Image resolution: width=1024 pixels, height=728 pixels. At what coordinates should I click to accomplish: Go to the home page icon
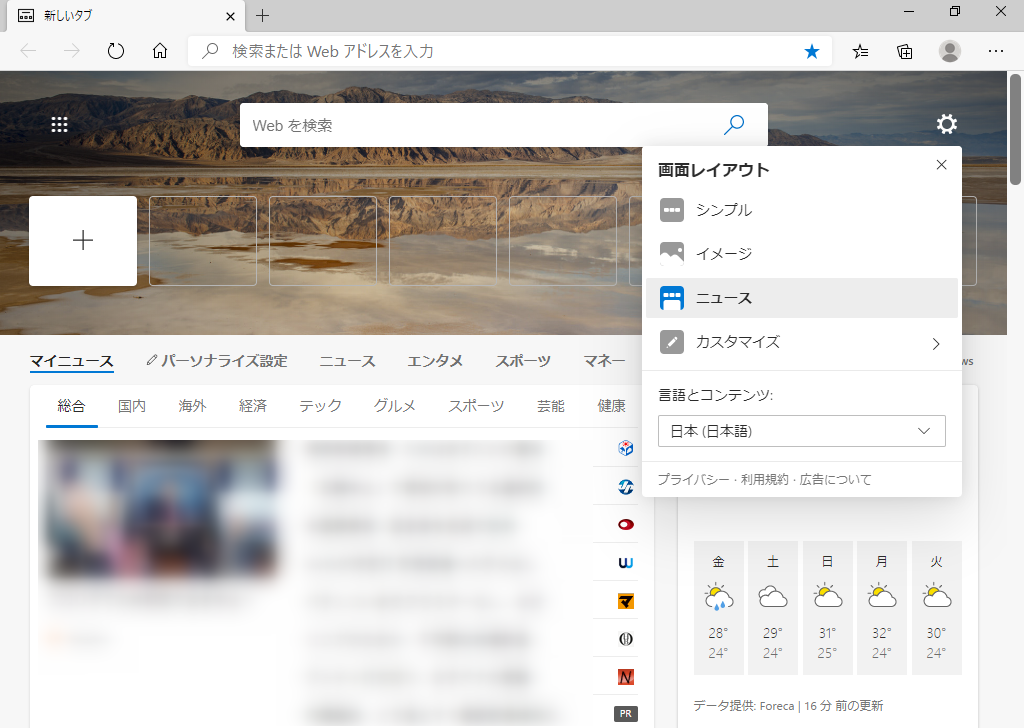click(160, 51)
